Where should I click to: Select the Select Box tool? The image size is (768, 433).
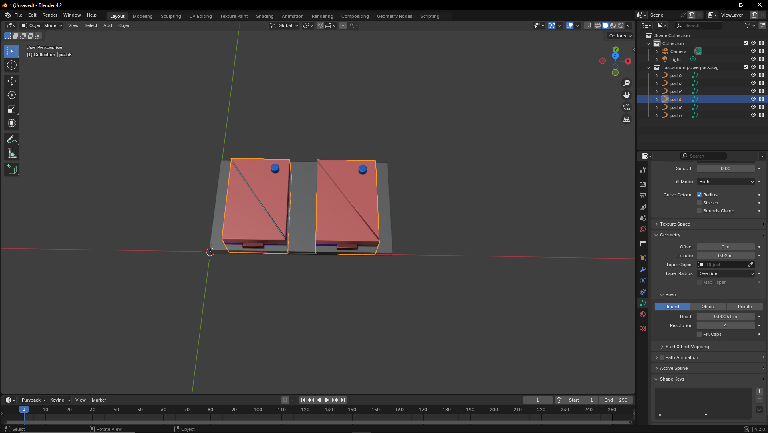[12, 51]
